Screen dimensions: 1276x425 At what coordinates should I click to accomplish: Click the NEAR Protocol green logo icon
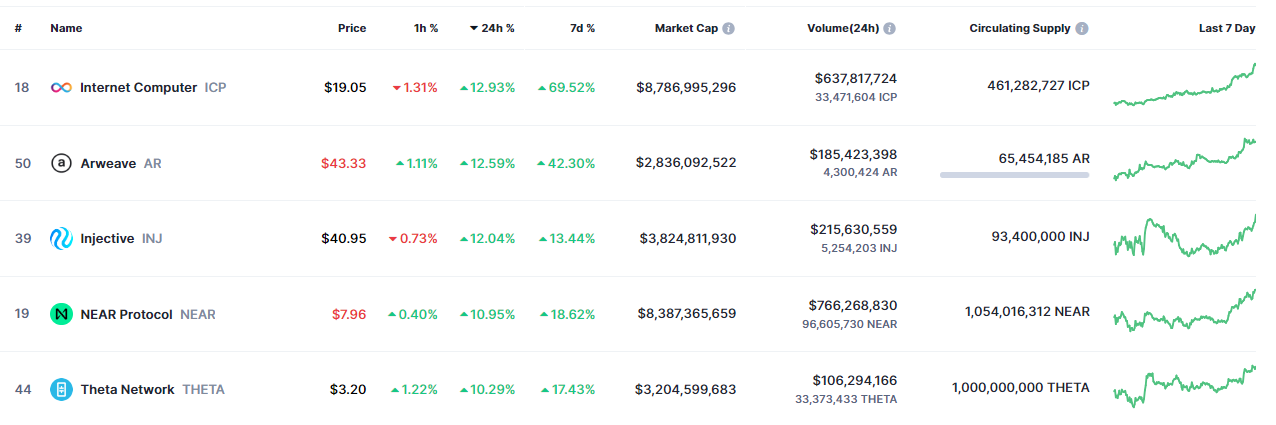coord(61,314)
